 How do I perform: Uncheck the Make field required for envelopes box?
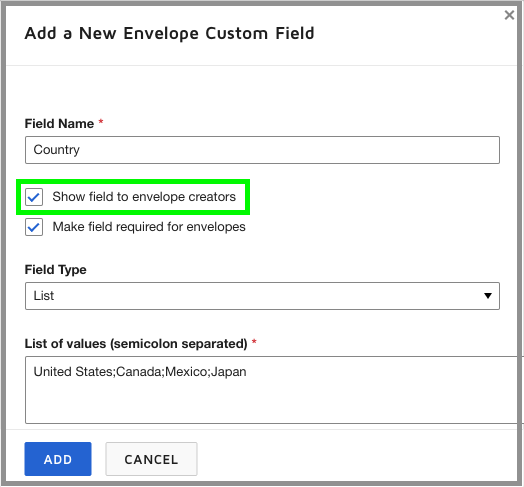34,227
